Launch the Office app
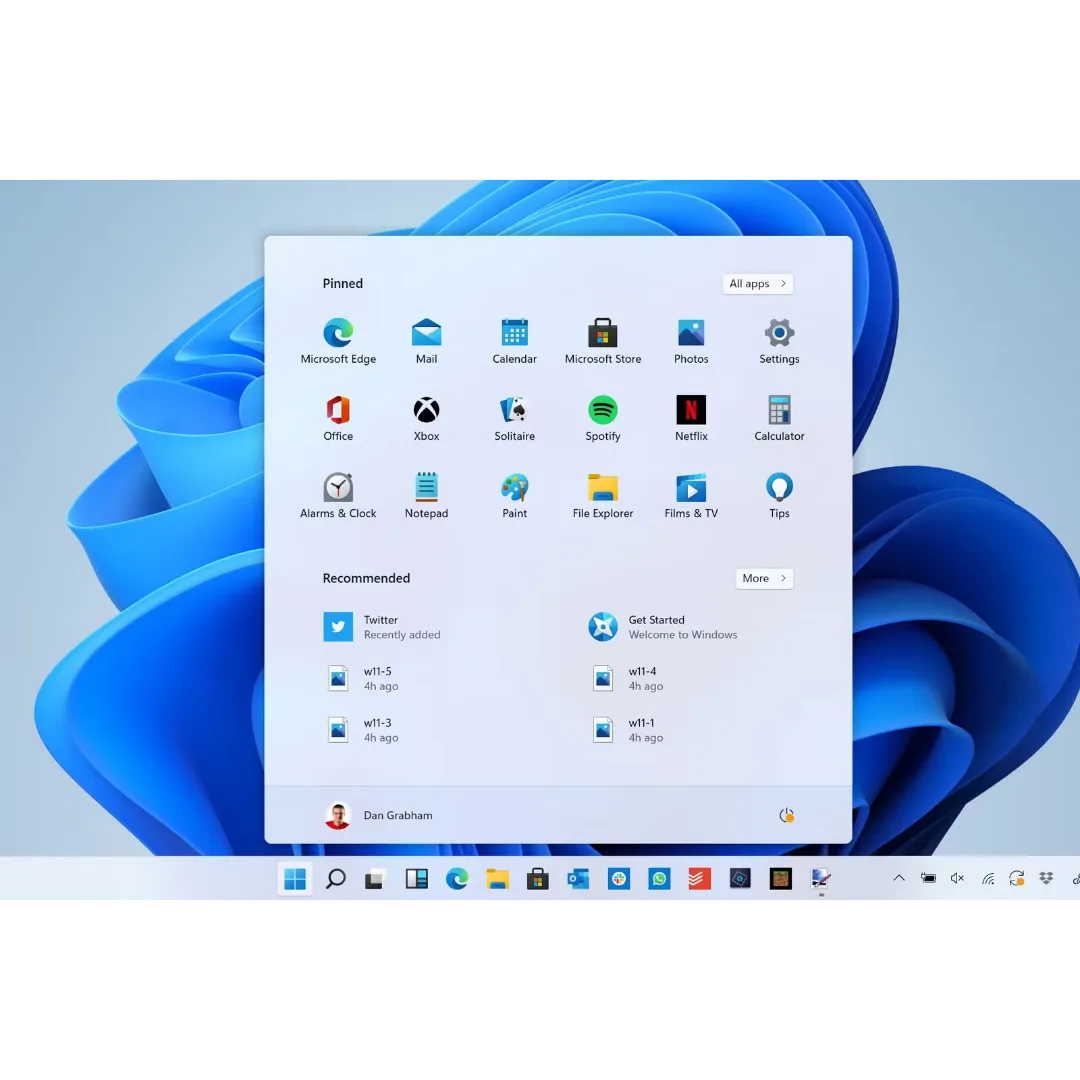 tap(338, 419)
